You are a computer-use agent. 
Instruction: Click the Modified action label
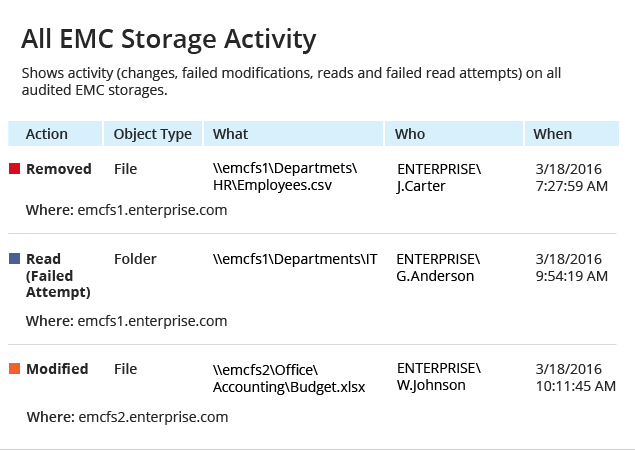(57, 369)
